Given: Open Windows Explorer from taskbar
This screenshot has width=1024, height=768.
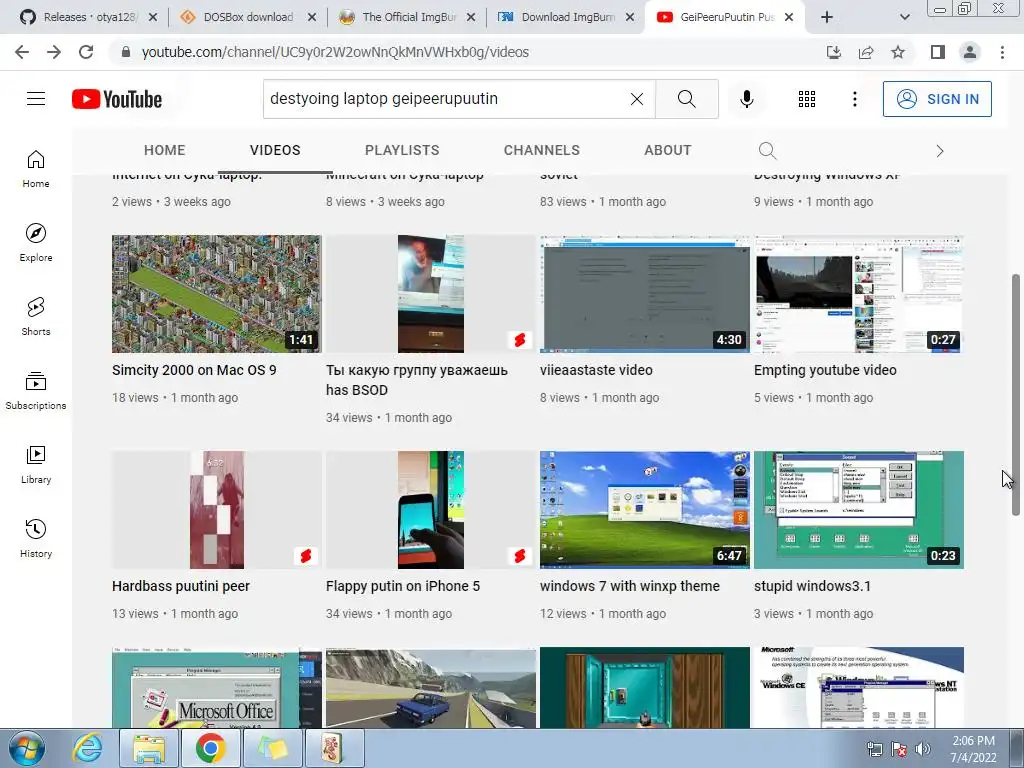Looking at the screenshot, I should [150, 749].
